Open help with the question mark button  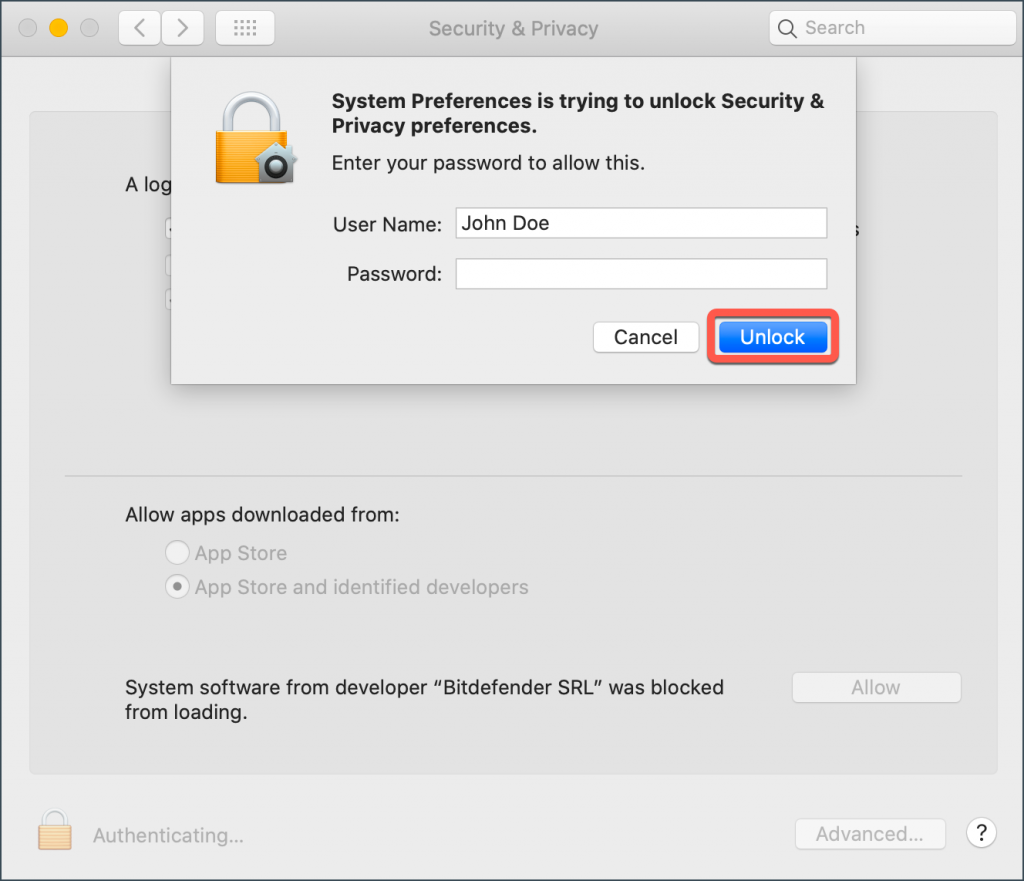coord(981,833)
